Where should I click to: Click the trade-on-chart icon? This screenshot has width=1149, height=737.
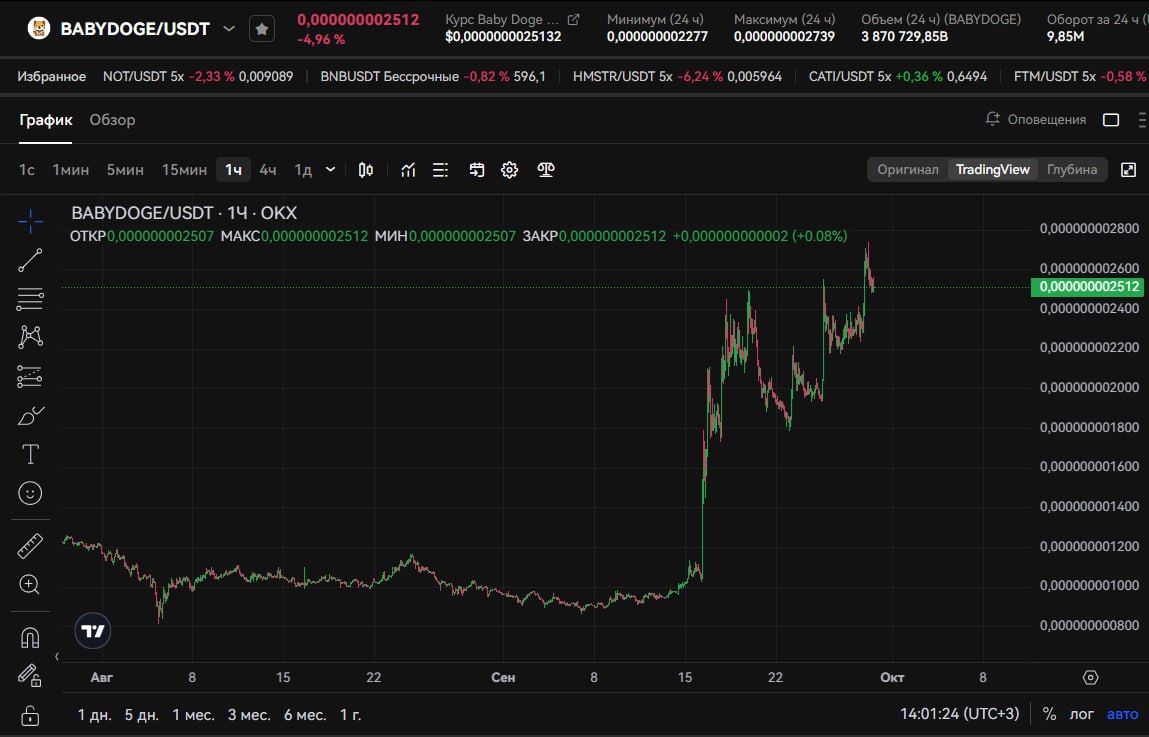click(476, 170)
